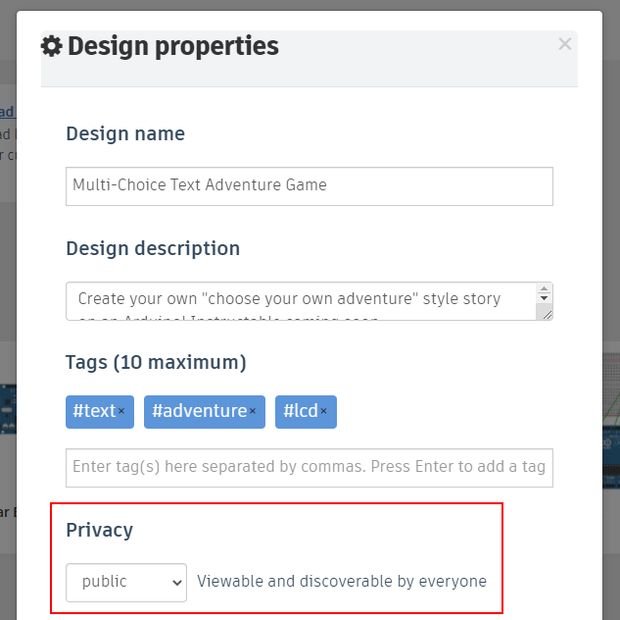Close the Design properties dialog
The height and width of the screenshot is (620, 620).
[565, 44]
